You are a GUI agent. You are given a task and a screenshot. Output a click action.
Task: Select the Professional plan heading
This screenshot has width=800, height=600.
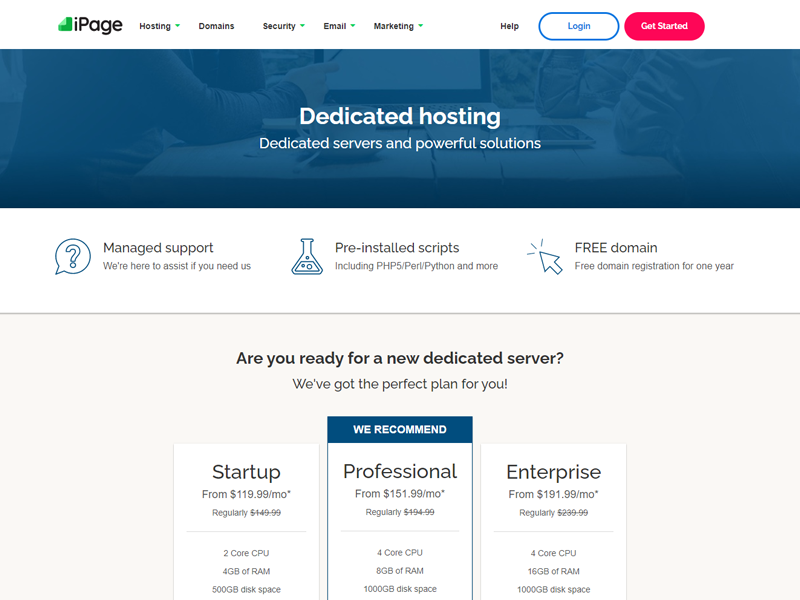[400, 471]
